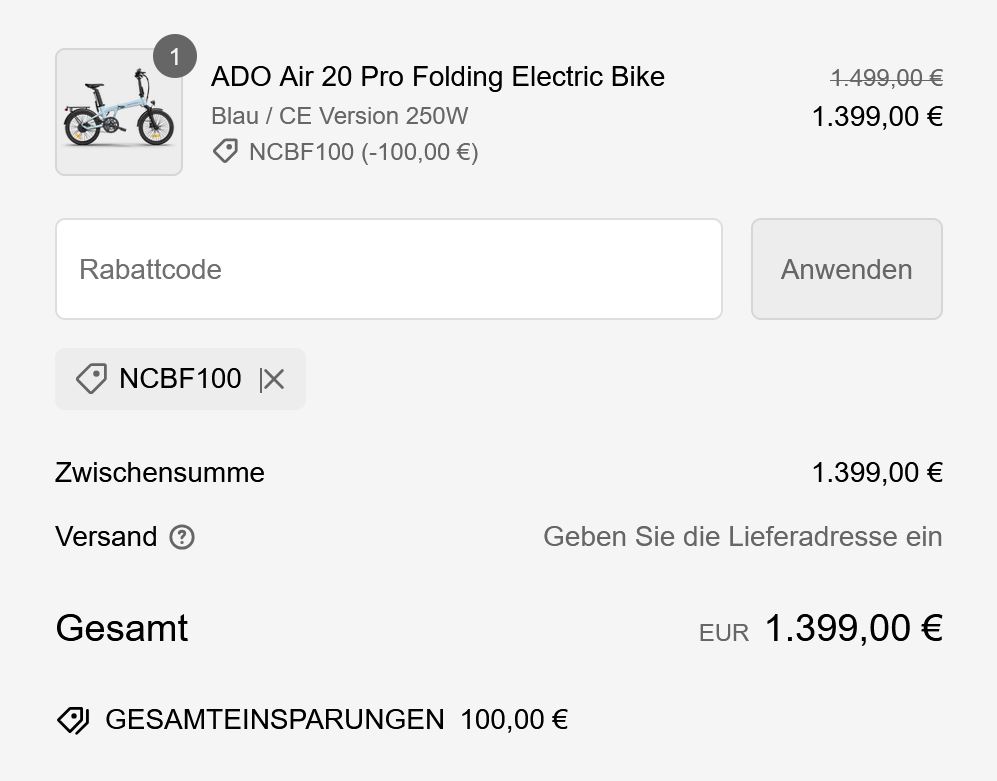The width and height of the screenshot is (997, 781).
Task: Click the crossed-out 1.499,00 € original price
Action: pos(886,78)
